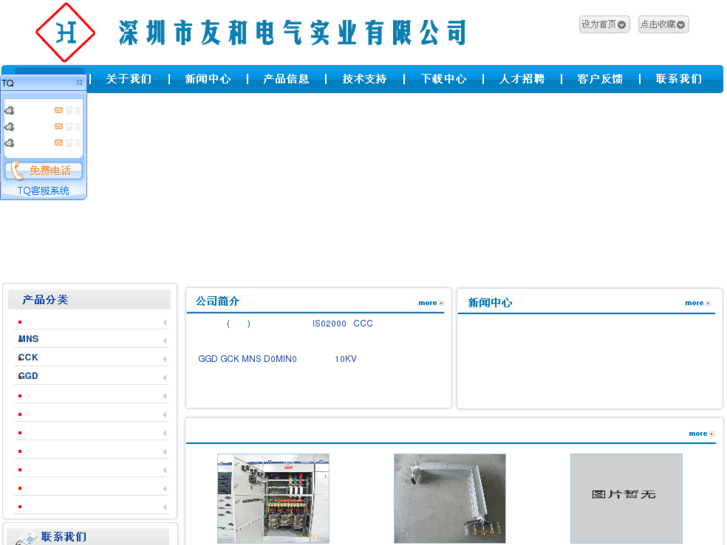
Task: Click the 公司简介 section heading
Action: tap(217, 301)
